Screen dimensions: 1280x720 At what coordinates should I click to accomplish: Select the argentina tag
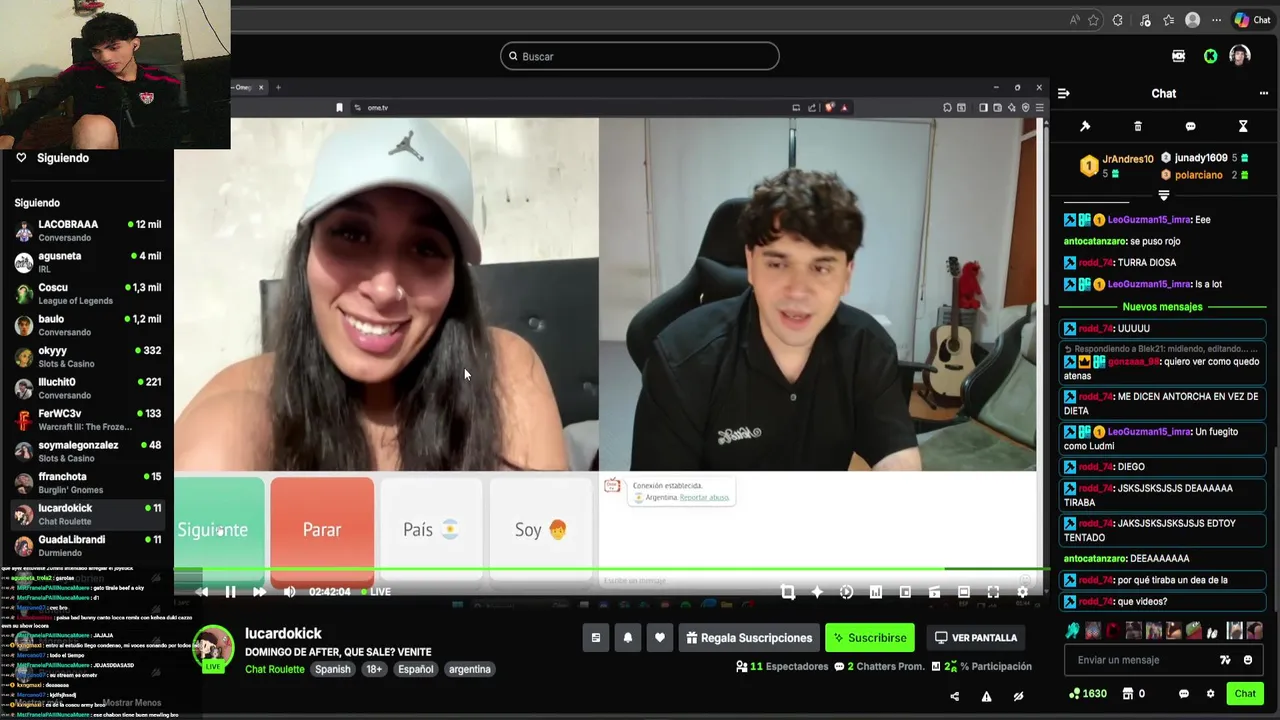(470, 669)
